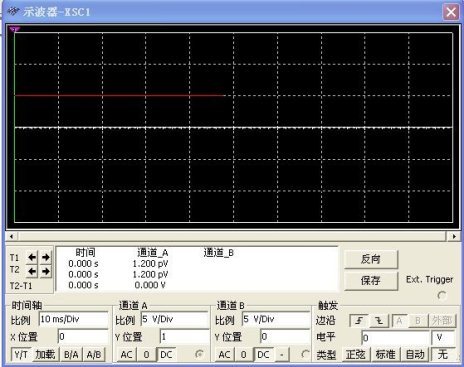Set channel A coupling to AC
This screenshot has height=367, width=464.
tap(126, 354)
